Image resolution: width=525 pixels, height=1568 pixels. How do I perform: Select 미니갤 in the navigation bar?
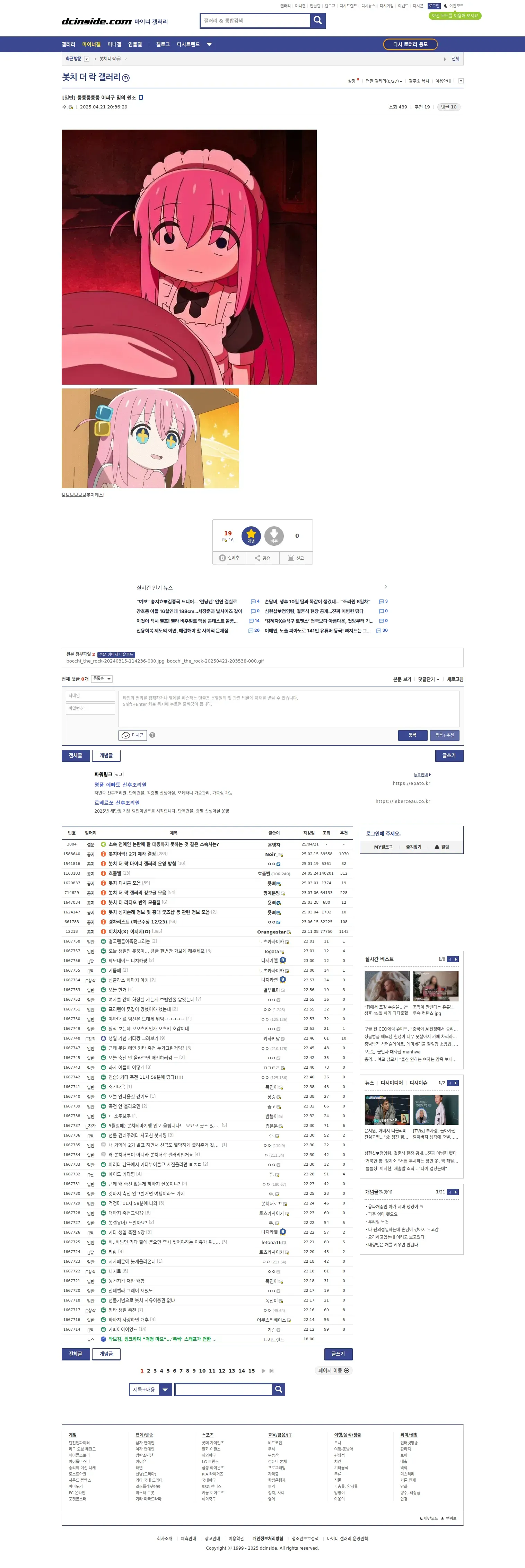(x=114, y=44)
